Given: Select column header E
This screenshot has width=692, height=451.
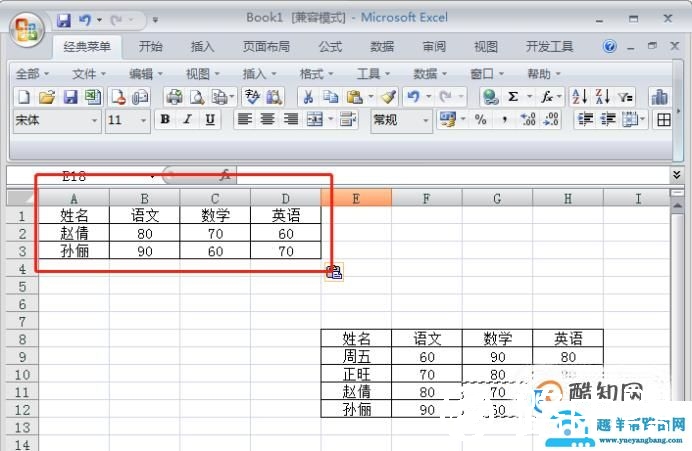Looking at the screenshot, I should coord(356,199).
